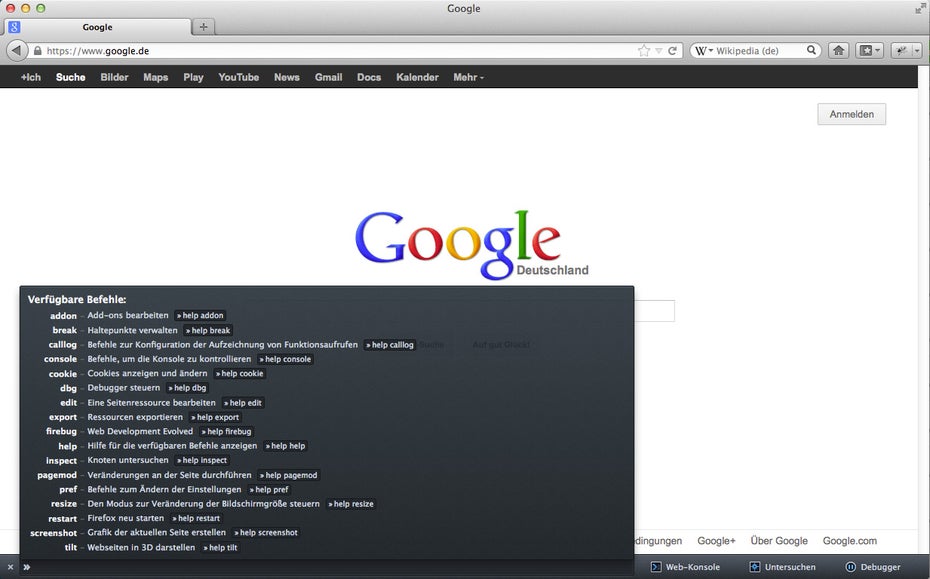Expand the Mehr dropdown in Google bar
Viewport: 930px width, 579px height.
pyautogui.click(x=468, y=77)
